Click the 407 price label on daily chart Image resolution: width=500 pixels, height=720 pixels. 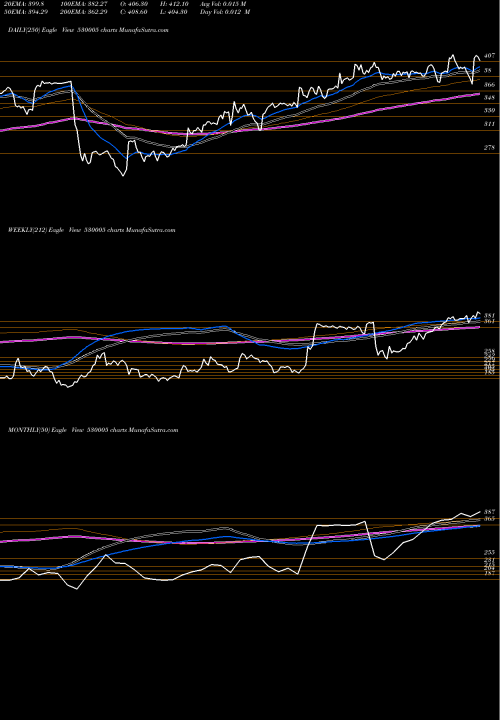click(x=489, y=56)
